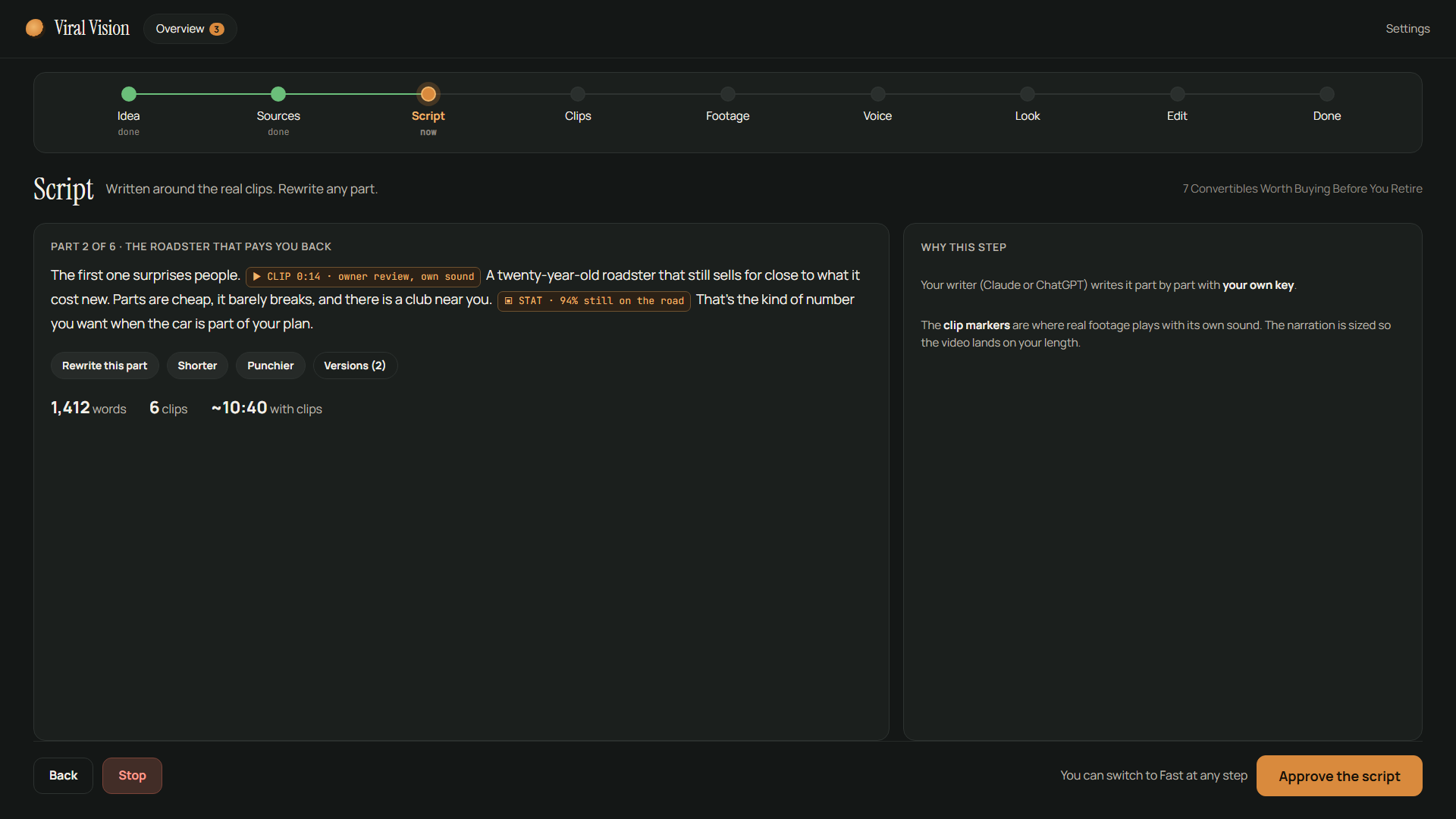Click the Back button
Viewport: 1456px width, 819px height.
64,775
